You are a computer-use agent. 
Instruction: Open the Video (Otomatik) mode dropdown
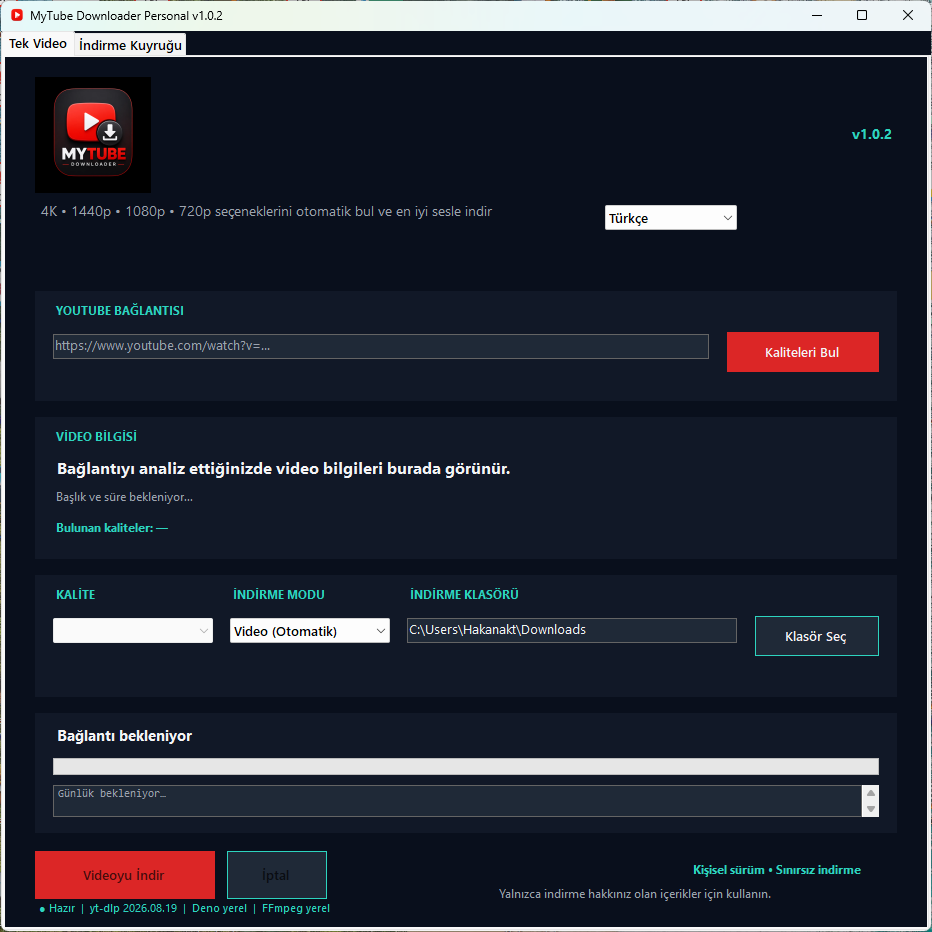(310, 631)
